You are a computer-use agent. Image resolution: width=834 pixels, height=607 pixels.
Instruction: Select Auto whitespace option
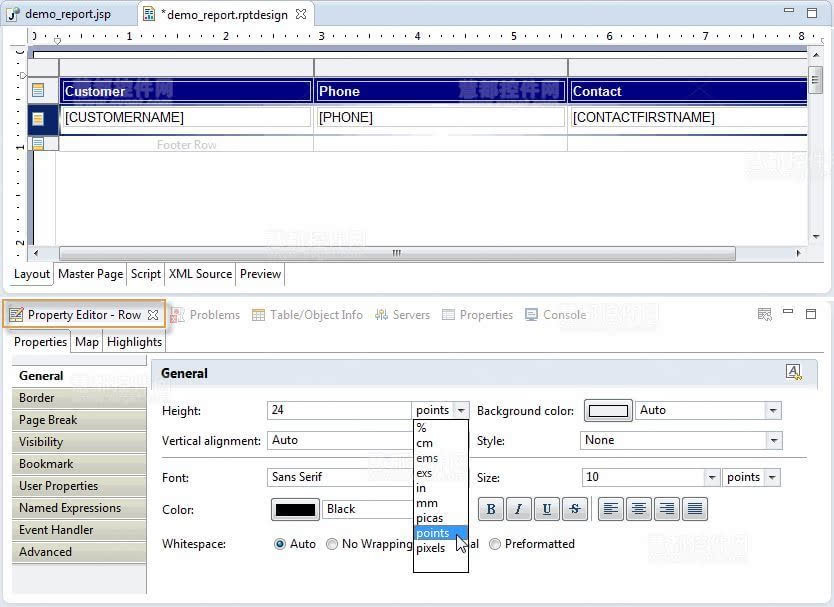(x=279, y=544)
